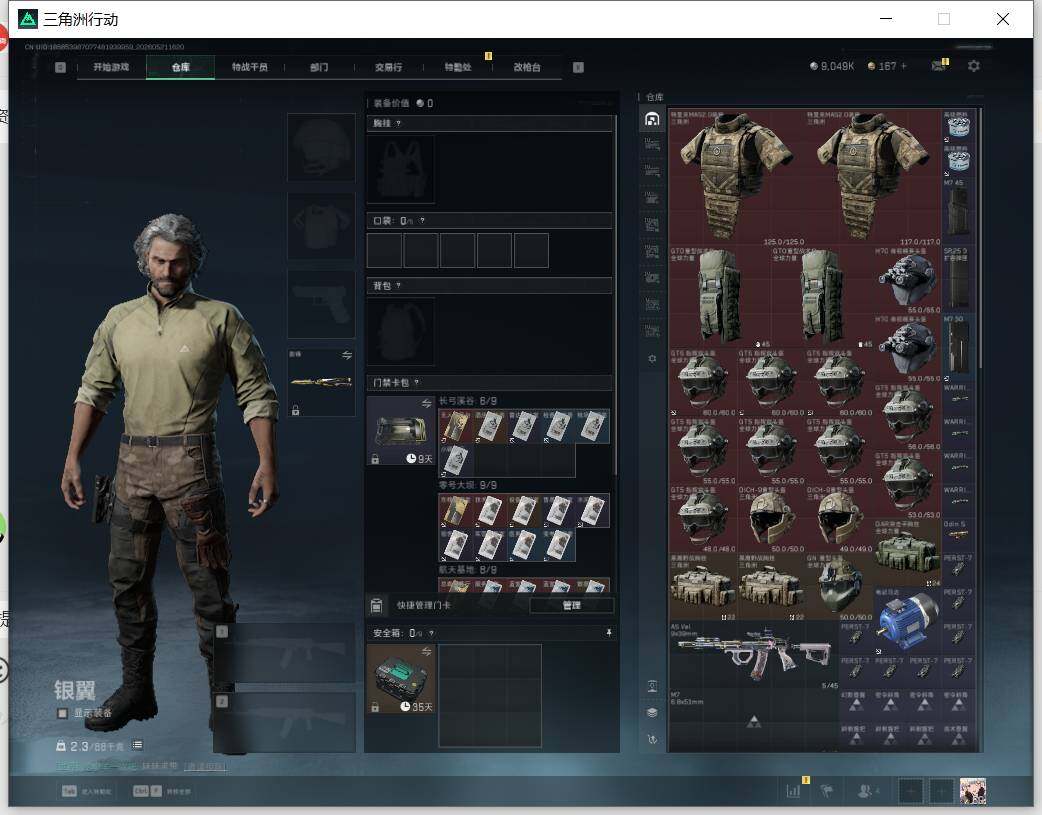
Task: Show help for 胸挂 section
Action: 398,124
